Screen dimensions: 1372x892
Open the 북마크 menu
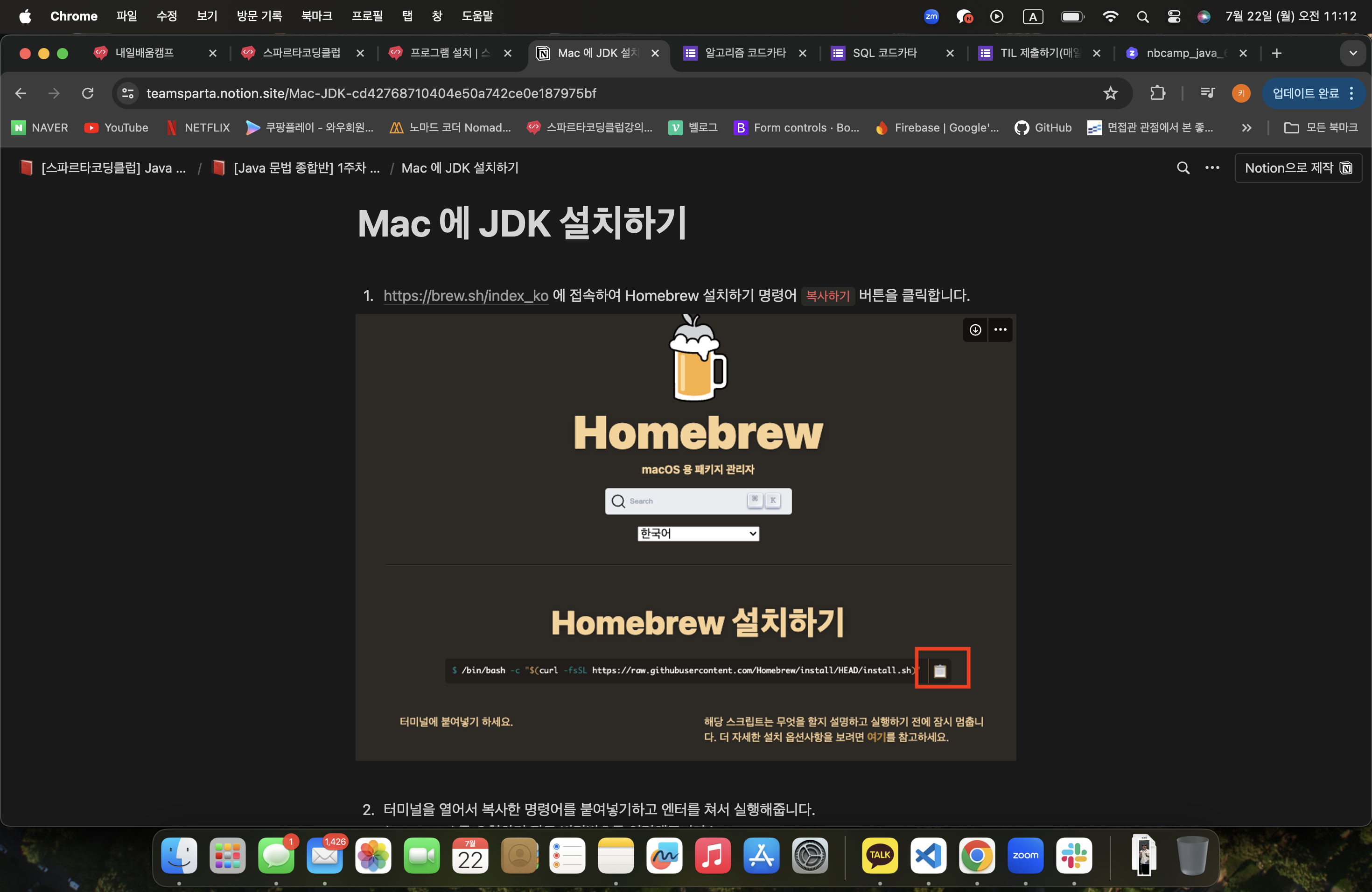pos(317,16)
